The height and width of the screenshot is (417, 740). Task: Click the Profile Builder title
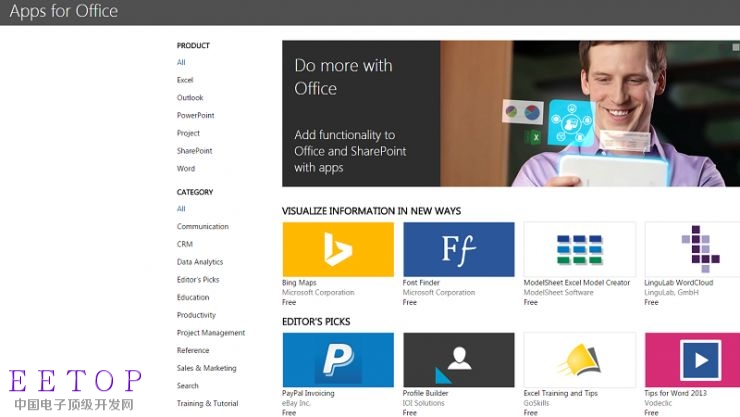425,393
